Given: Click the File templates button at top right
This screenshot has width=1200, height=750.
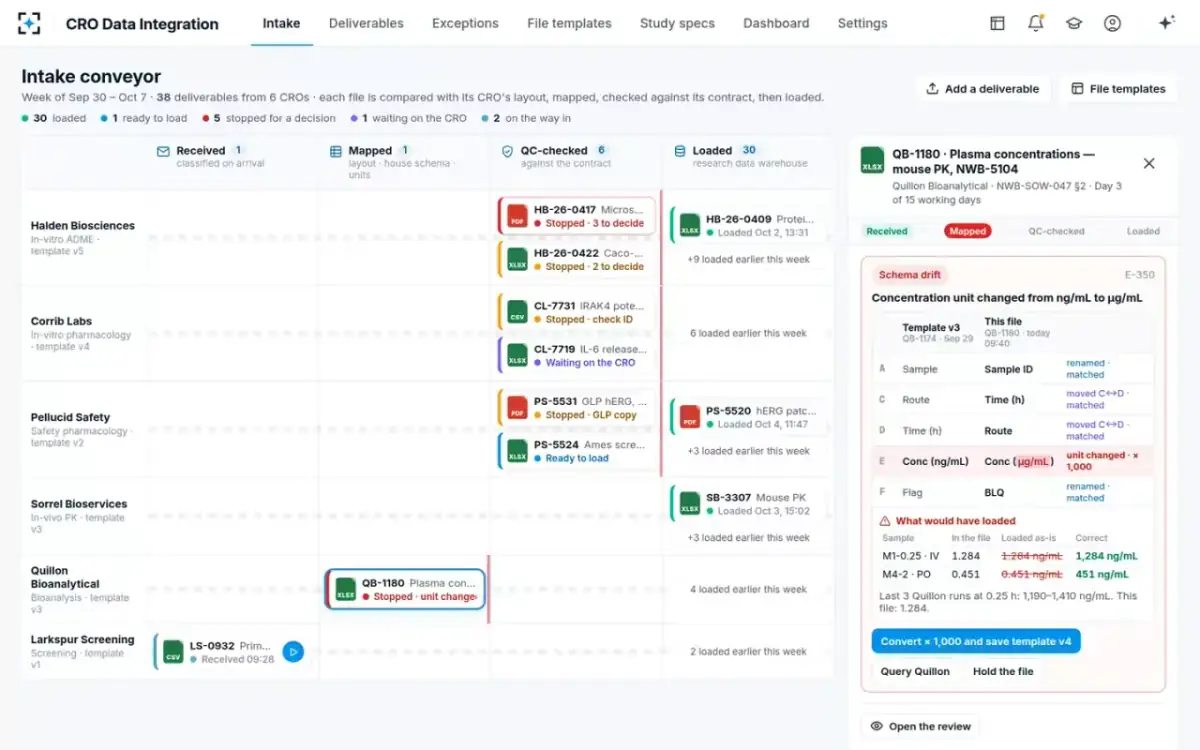Looking at the screenshot, I should coord(1117,89).
